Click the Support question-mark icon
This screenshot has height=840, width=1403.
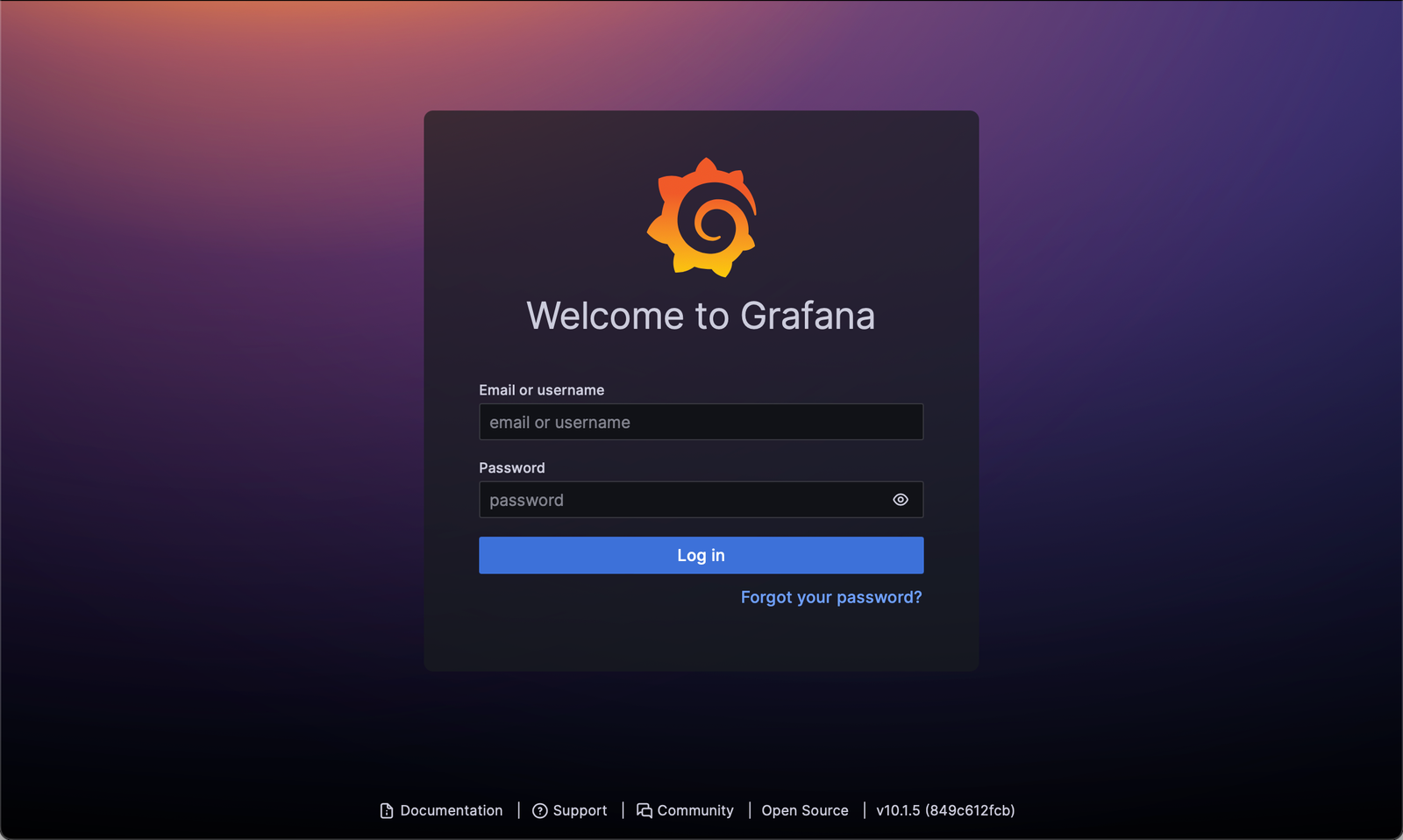point(540,811)
